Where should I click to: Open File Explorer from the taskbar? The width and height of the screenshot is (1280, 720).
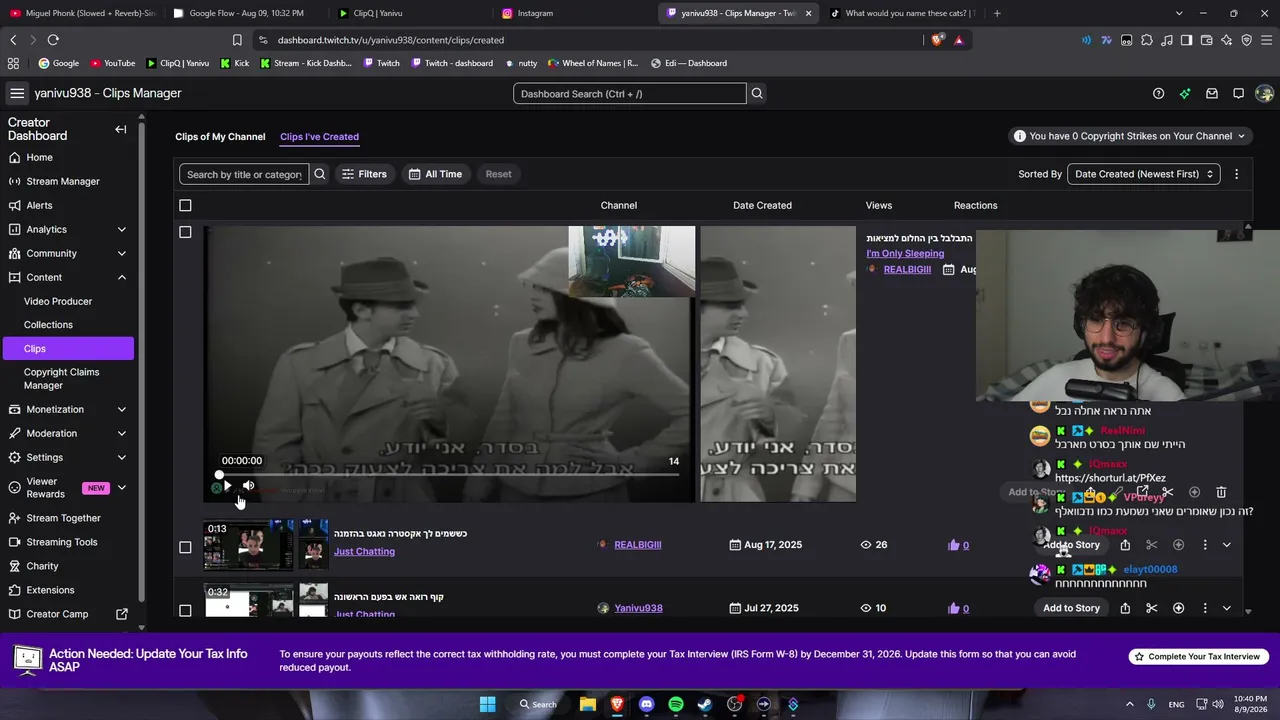(587, 704)
